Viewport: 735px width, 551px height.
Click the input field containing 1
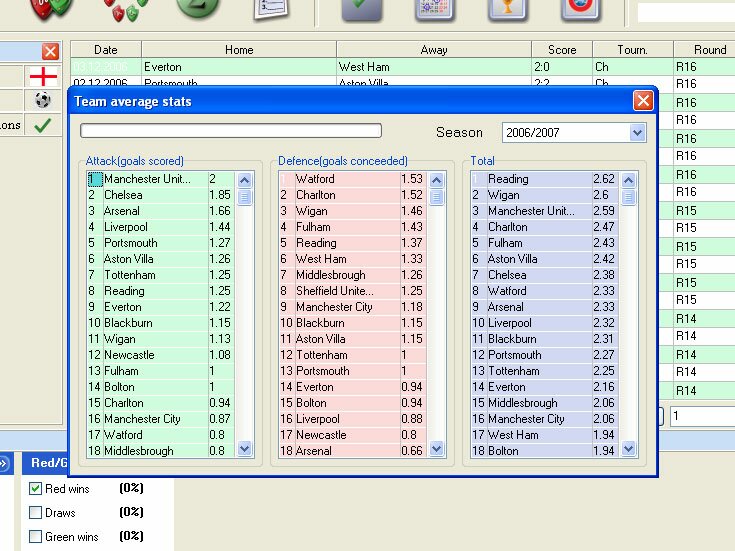tap(702, 416)
